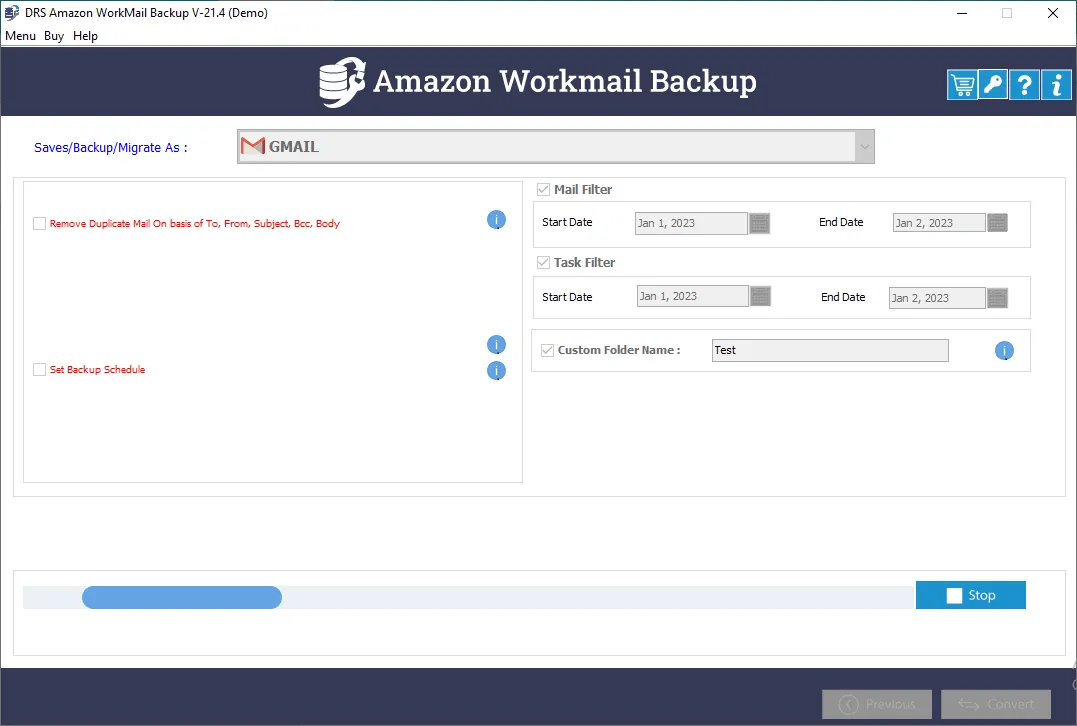The width and height of the screenshot is (1077, 726).
Task: Click the key activation icon
Action: [993, 85]
